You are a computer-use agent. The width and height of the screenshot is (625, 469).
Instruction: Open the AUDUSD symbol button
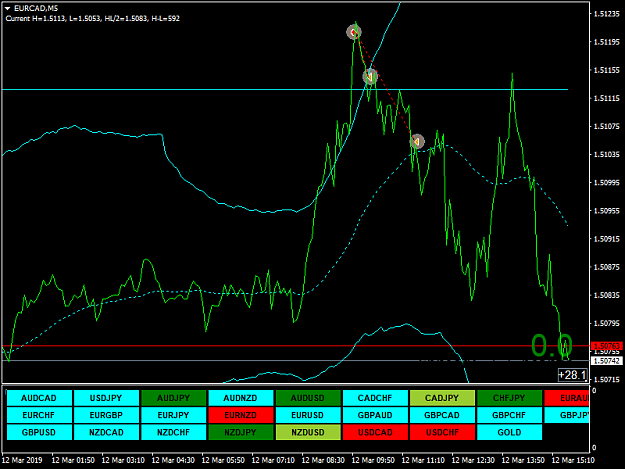[308, 398]
